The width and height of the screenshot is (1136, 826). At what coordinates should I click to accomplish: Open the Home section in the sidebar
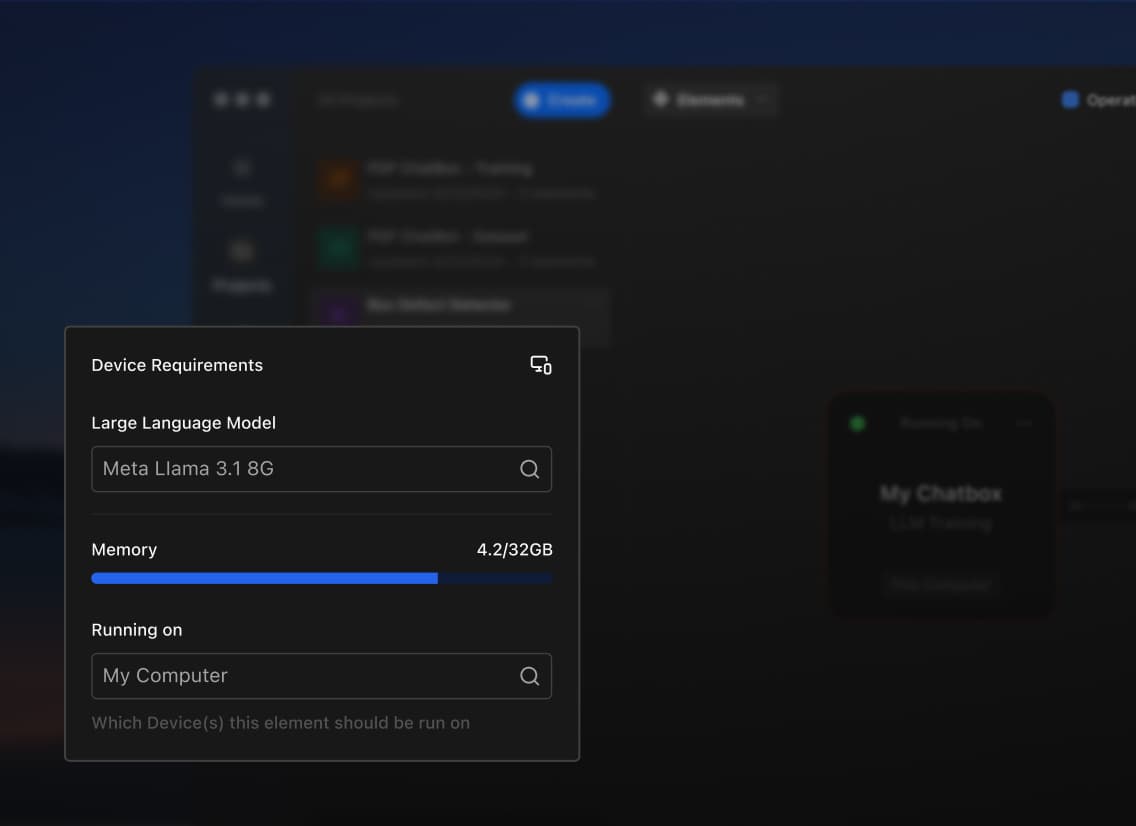pos(241,180)
